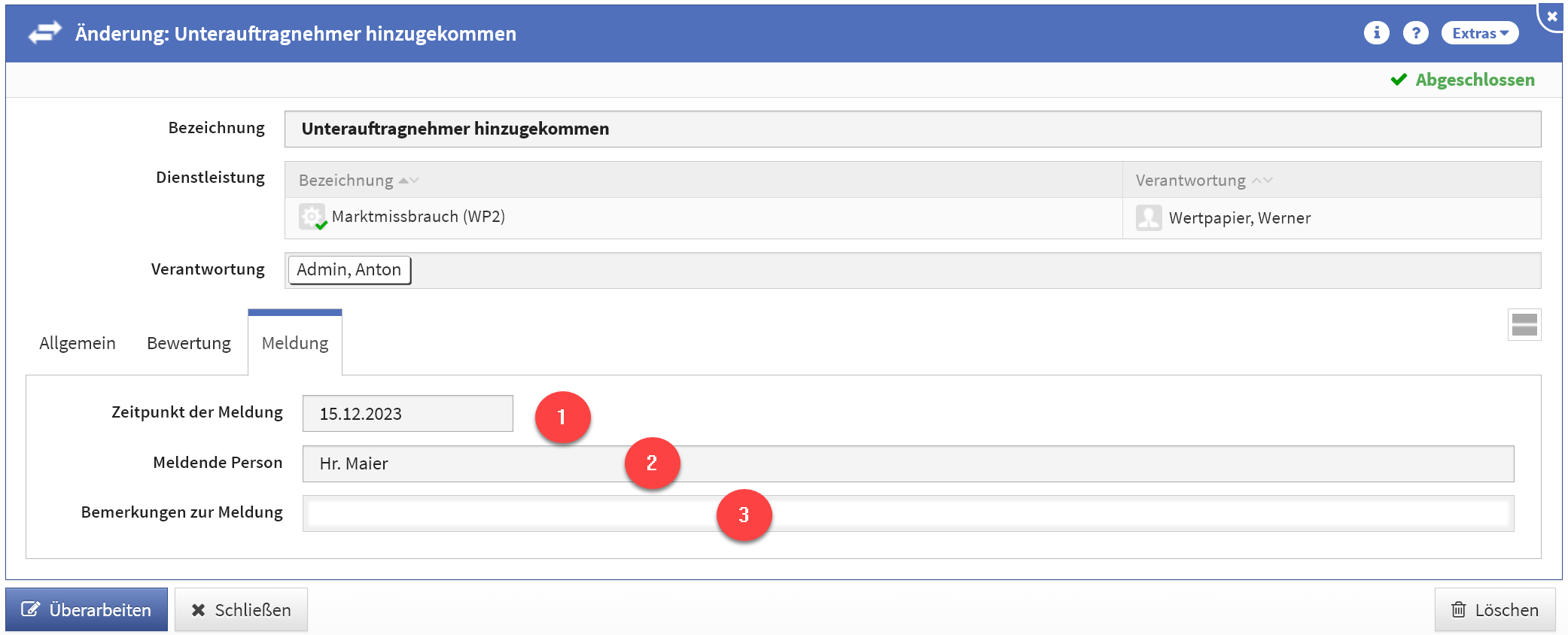Switch to the Allgemein tab
This screenshot has height=635, width=1568.
[78, 343]
